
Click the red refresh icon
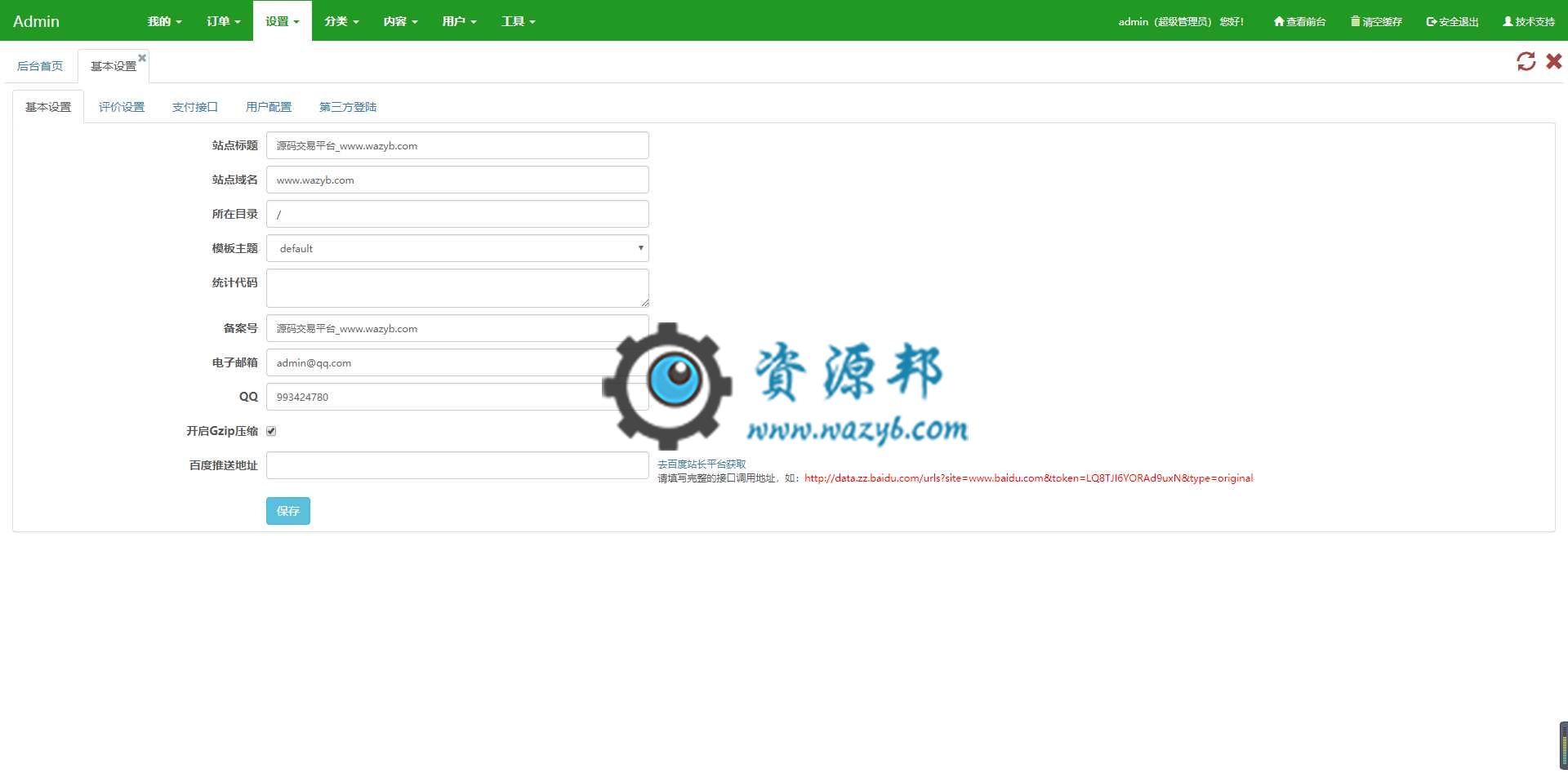pyautogui.click(x=1526, y=61)
